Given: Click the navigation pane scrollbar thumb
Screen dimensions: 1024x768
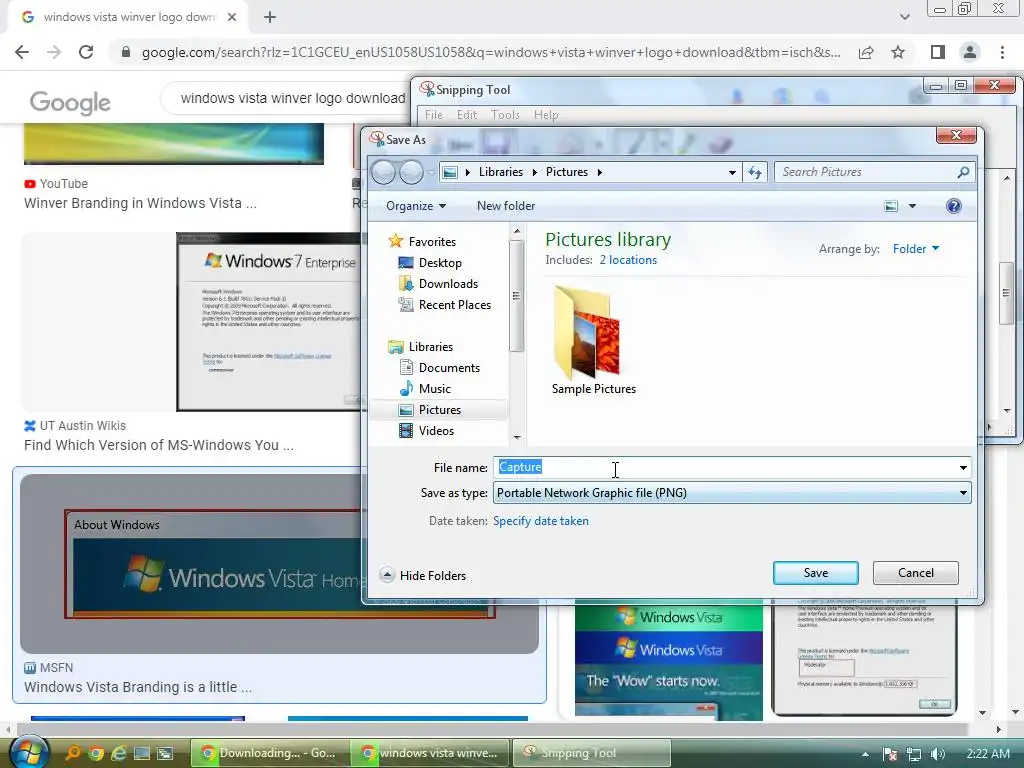Looking at the screenshot, I should coord(517,296).
